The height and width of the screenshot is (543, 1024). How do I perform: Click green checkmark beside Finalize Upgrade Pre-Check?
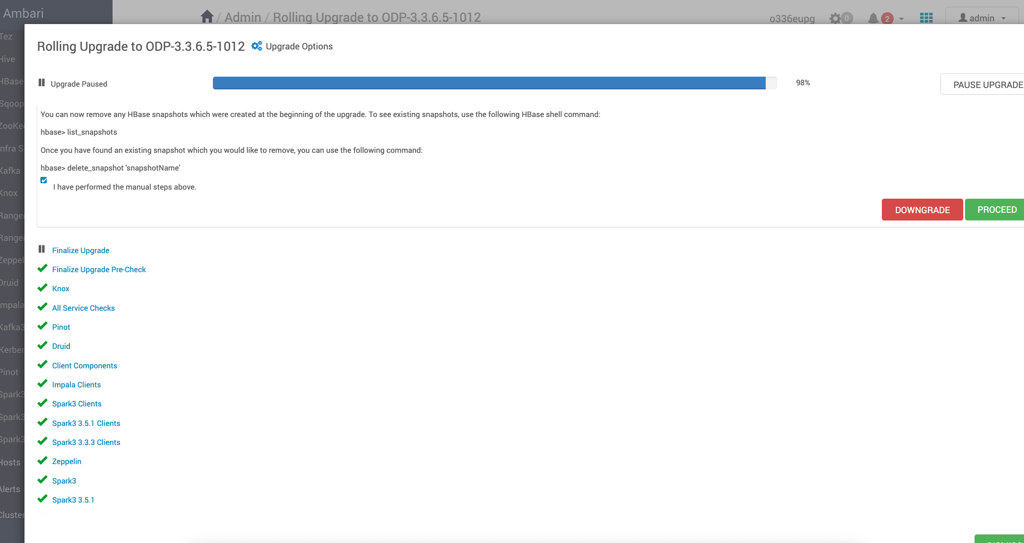point(42,269)
